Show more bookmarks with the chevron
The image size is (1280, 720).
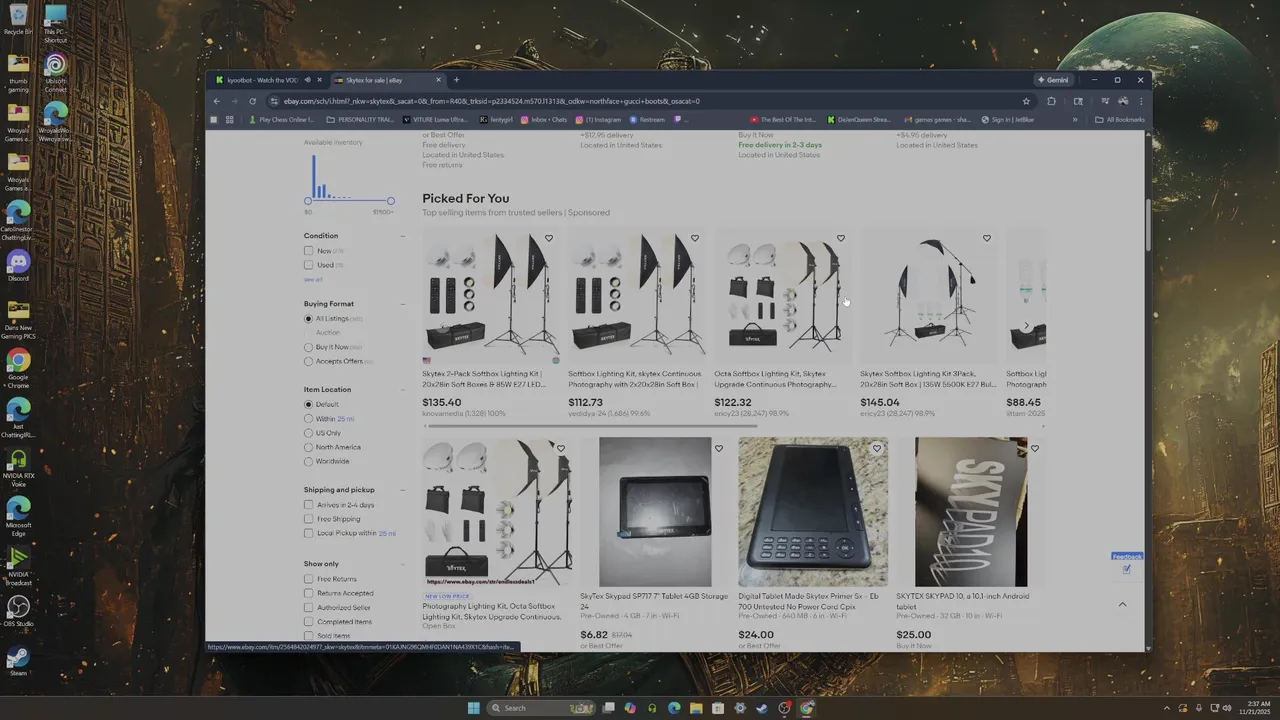[1075, 120]
